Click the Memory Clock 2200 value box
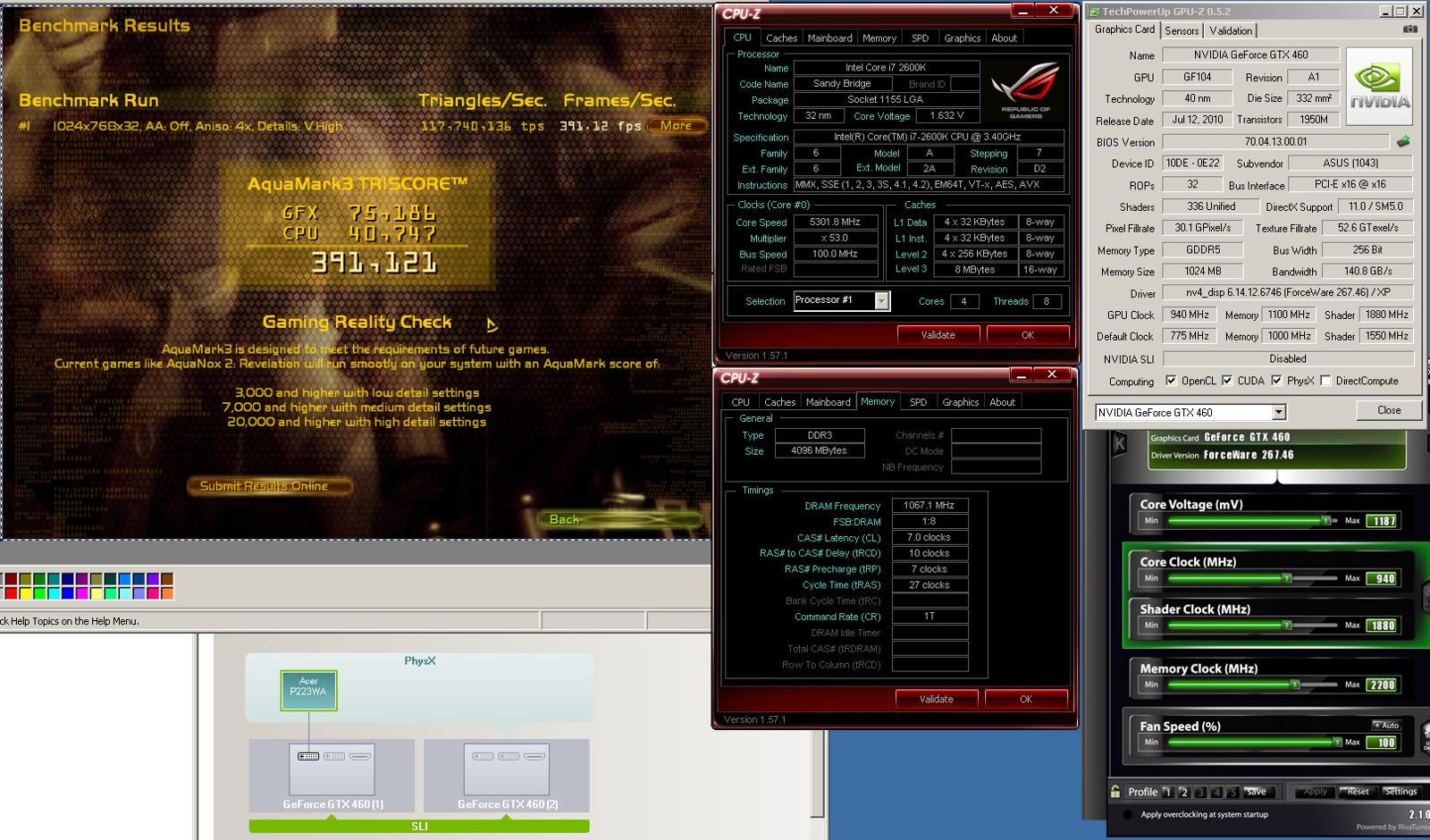This screenshot has width=1430, height=840. tap(1383, 685)
